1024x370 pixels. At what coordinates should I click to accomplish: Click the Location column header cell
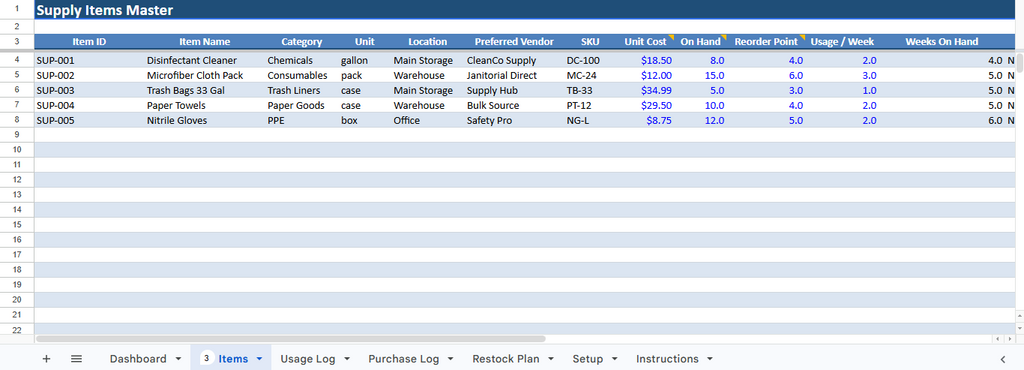click(428, 41)
